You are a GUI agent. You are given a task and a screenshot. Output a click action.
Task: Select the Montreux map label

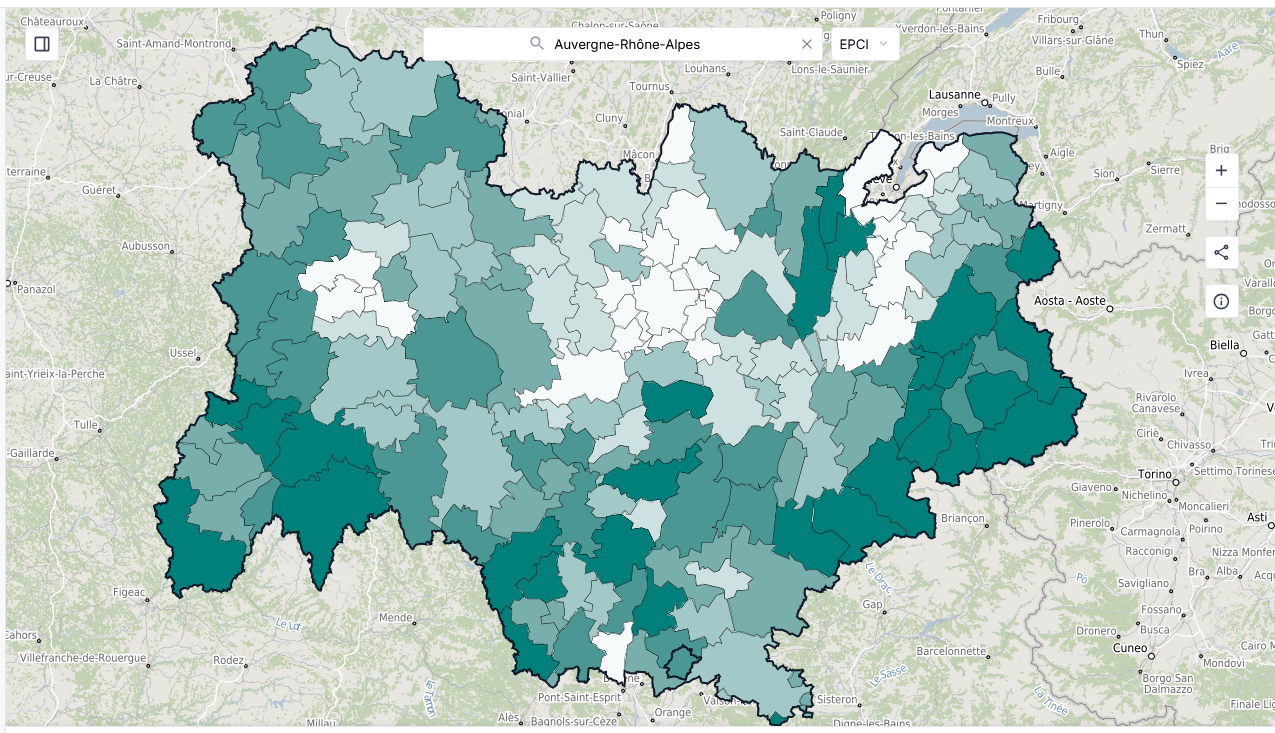[x=1009, y=120]
